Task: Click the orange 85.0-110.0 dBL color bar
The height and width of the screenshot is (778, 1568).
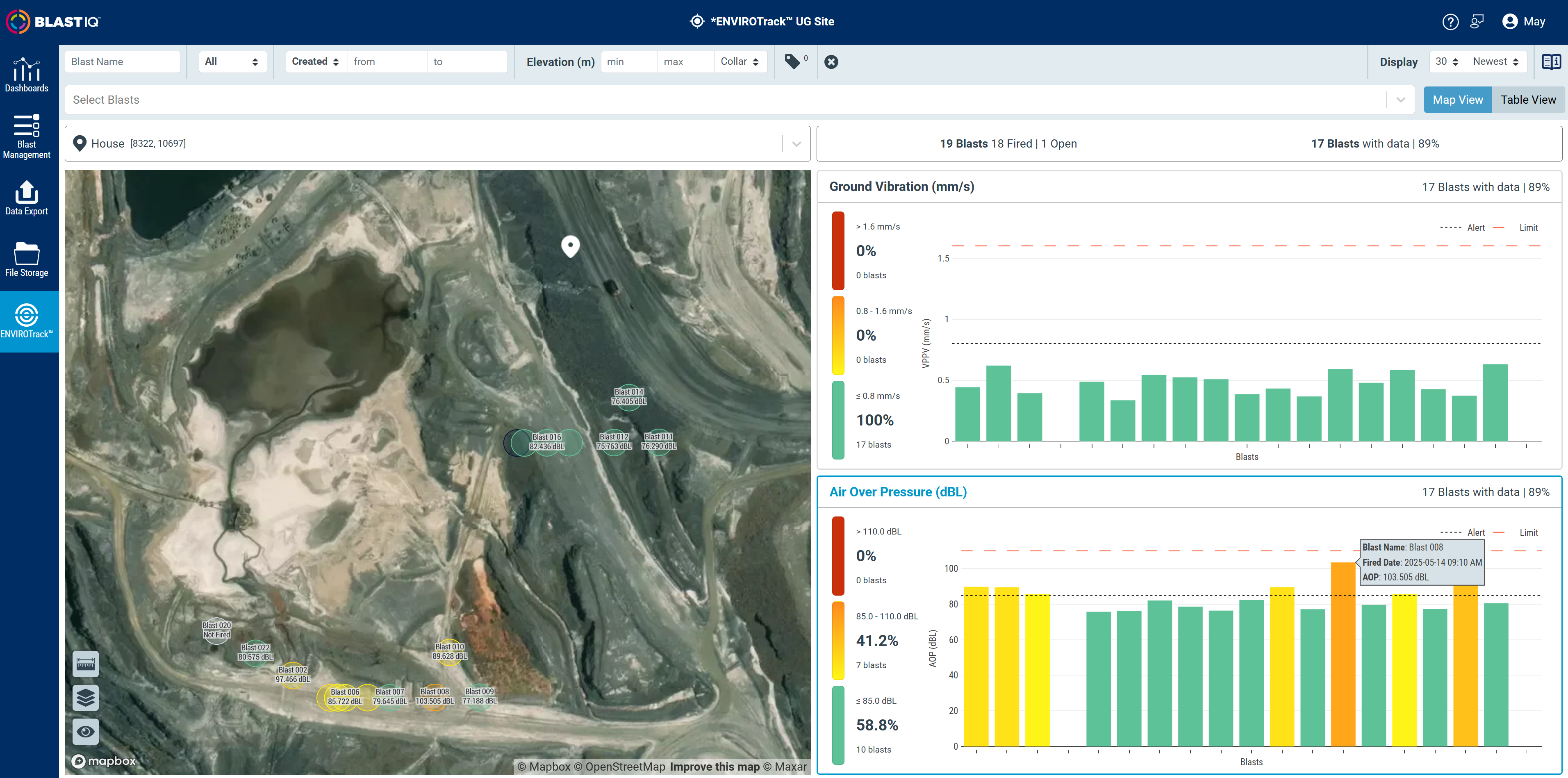Action: pyautogui.click(x=838, y=640)
